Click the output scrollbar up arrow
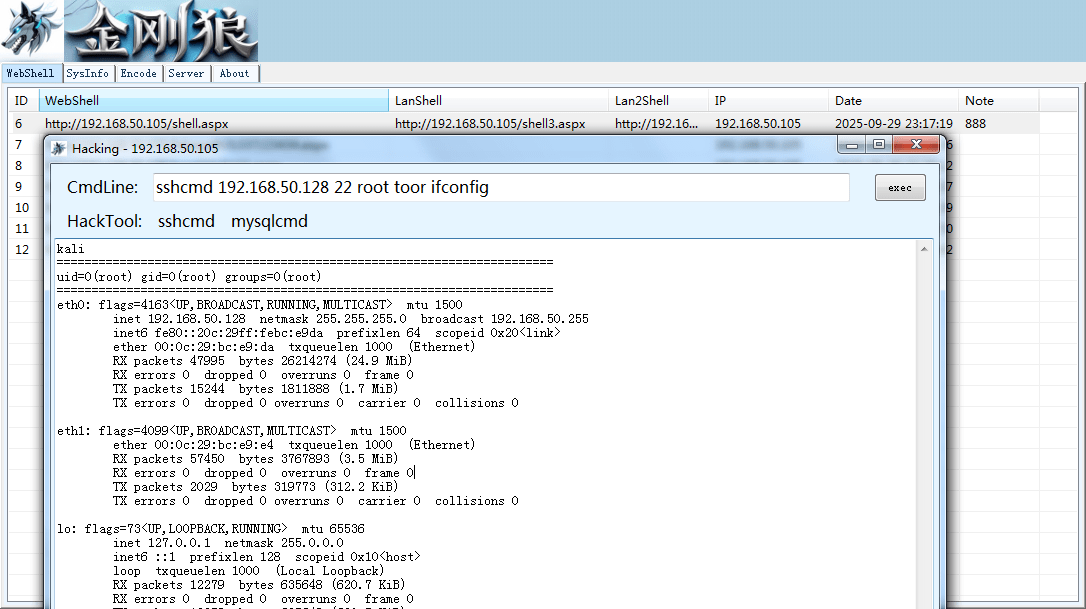 click(x=924, y=249)
